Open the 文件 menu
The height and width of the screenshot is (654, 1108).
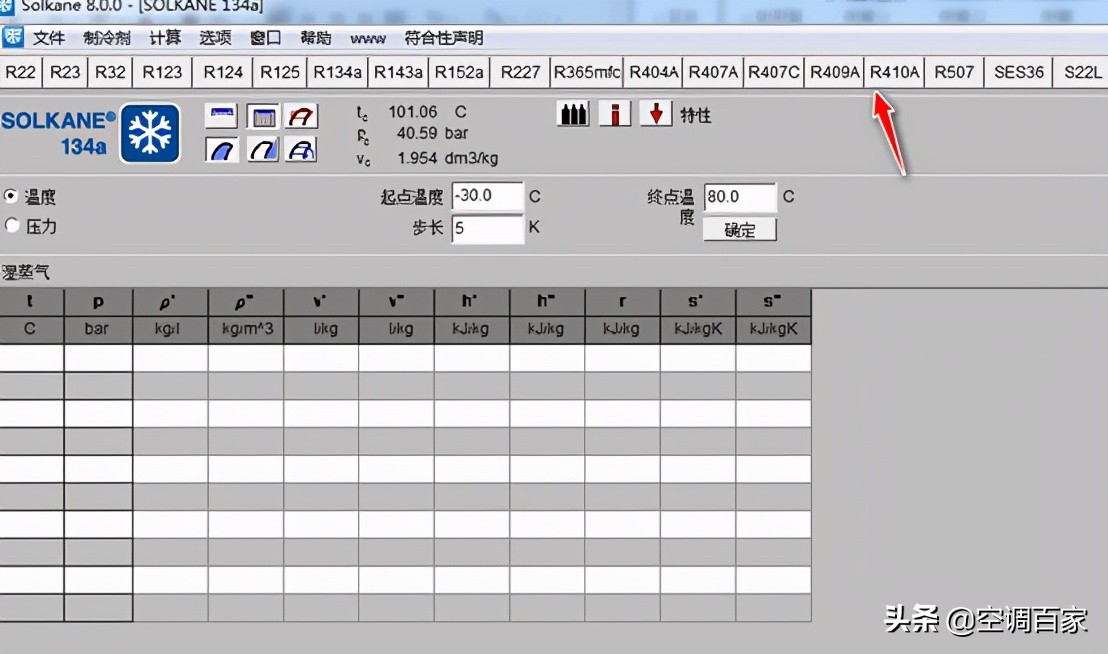point(49,37)
